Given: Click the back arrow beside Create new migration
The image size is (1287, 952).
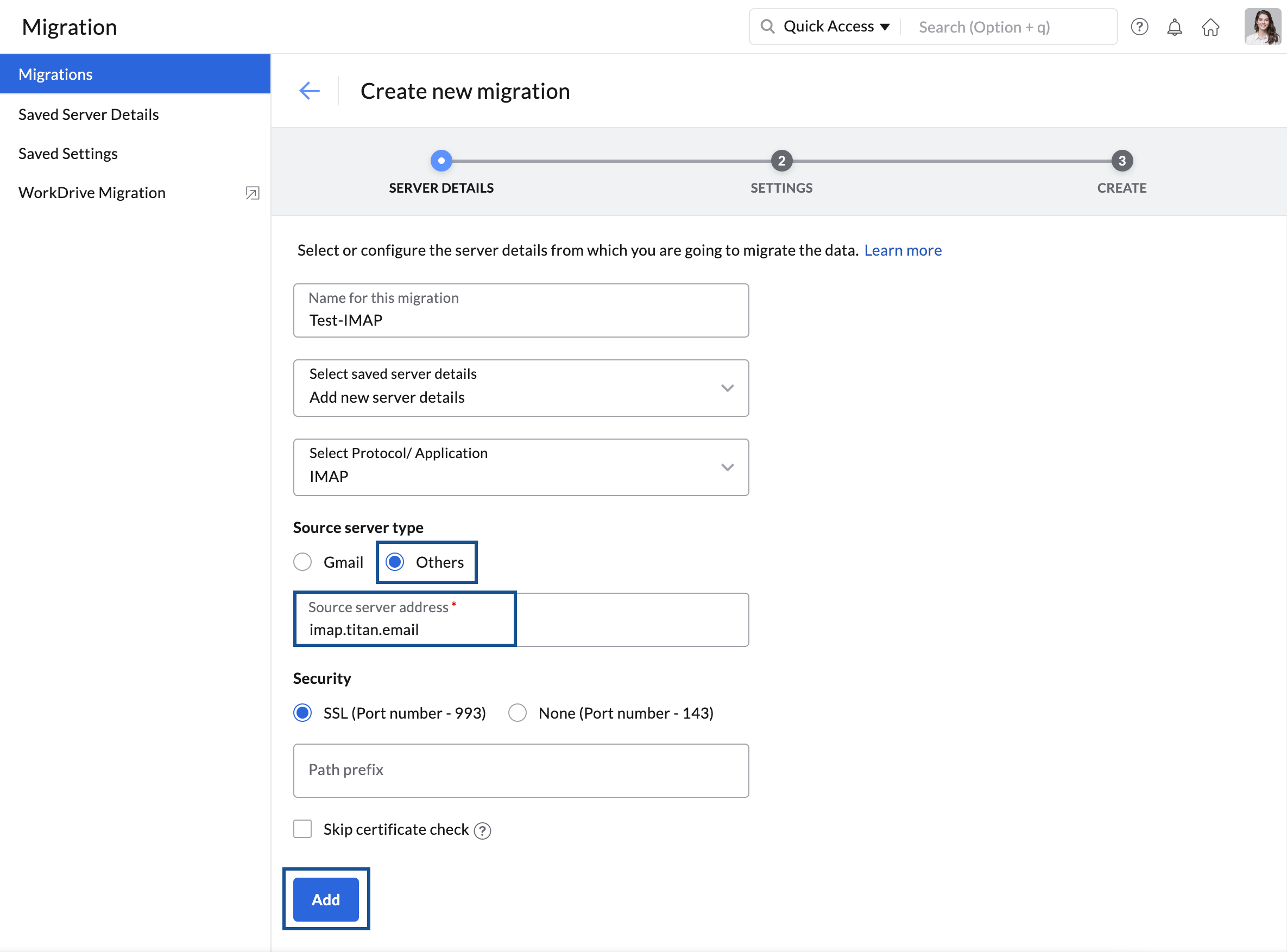Looking at the screenshot, I should click(x=310, y=91).
